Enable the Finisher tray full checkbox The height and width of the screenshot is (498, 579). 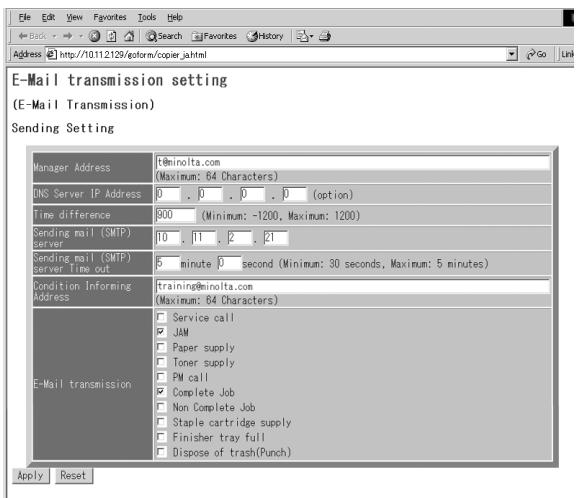pyautogui.click(x=161, y=437)
